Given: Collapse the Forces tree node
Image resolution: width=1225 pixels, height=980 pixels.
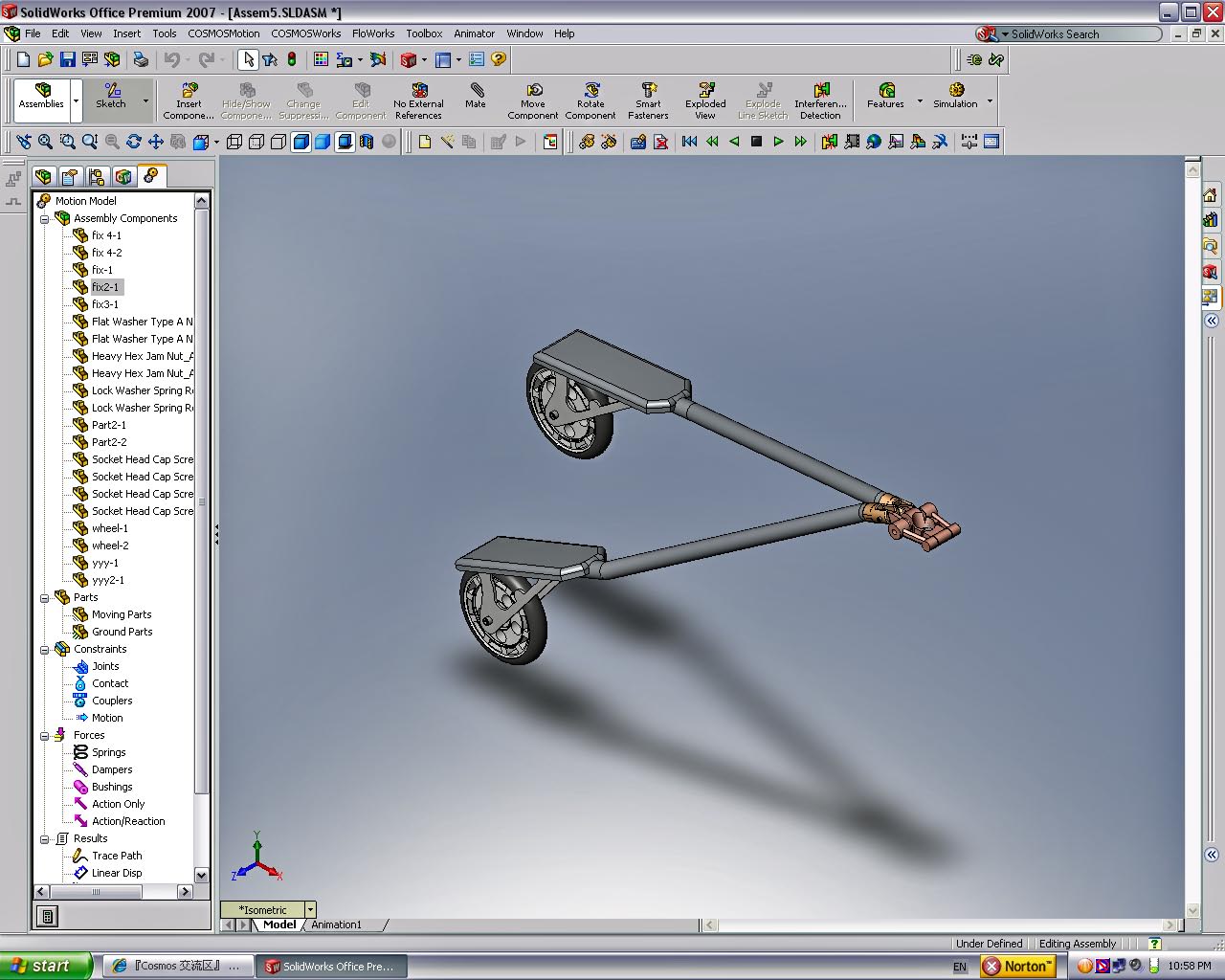Looking at the screenshot, I should pos(44,735).
